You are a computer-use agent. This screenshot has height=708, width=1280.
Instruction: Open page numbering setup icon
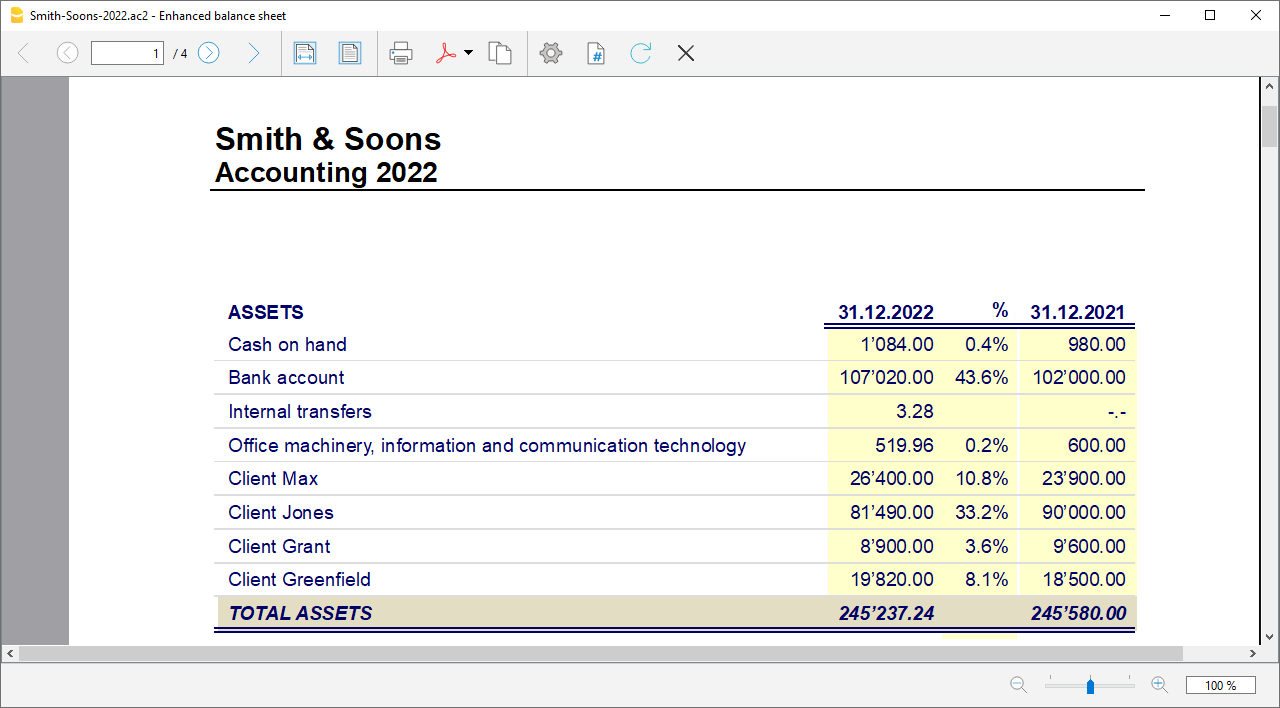point(596,53)
